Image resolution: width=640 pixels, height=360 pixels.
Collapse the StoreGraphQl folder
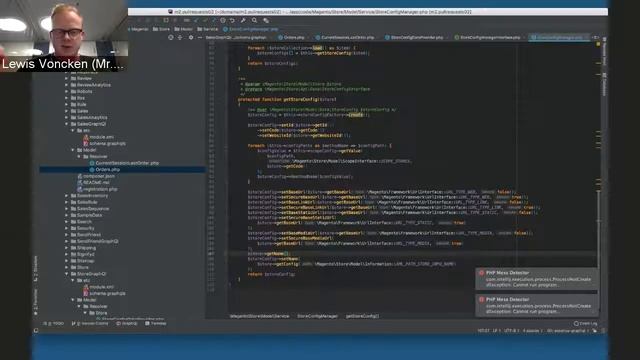click(x=67, y=274)
